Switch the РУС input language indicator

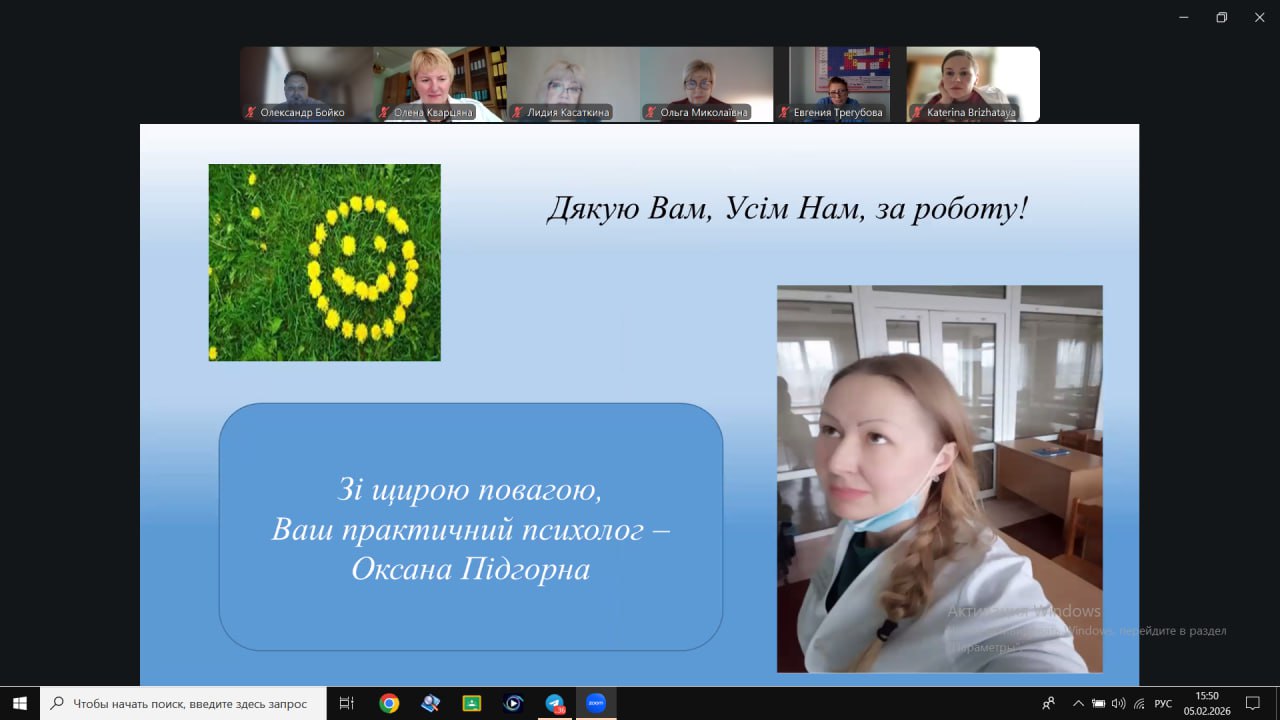pos(1163,703)
